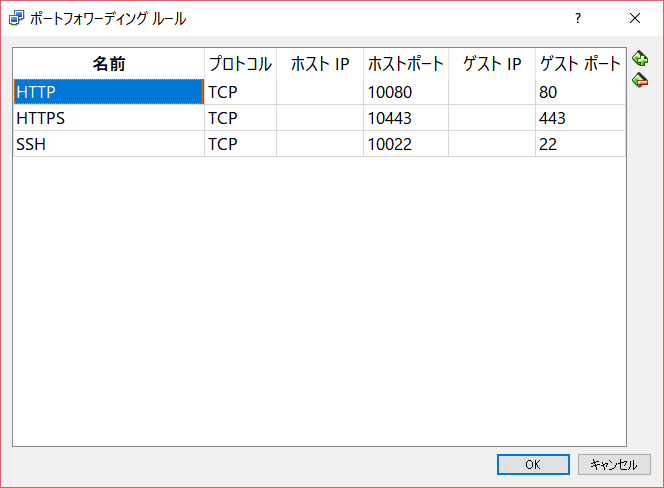664x488 pixels.
Task: Select the SSH rule name cell
Action: [109, 144]
